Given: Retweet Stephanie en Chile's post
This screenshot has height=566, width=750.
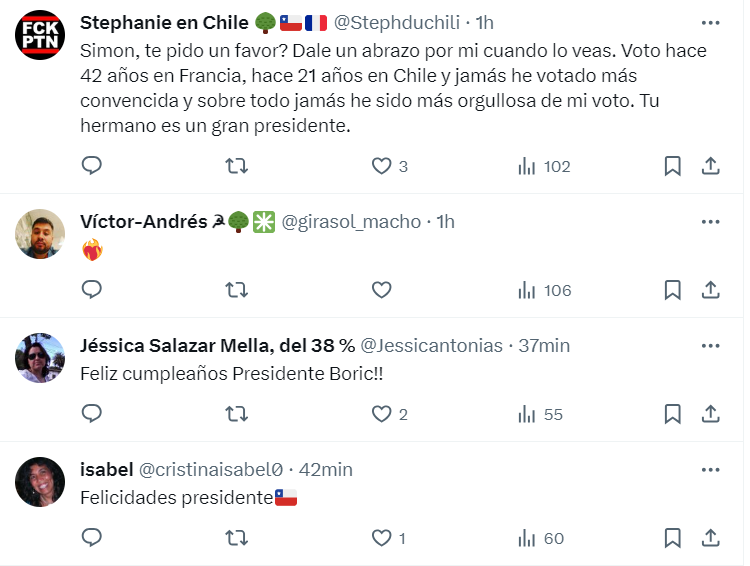Looking at the screenshot, I should tap(237, 166).
